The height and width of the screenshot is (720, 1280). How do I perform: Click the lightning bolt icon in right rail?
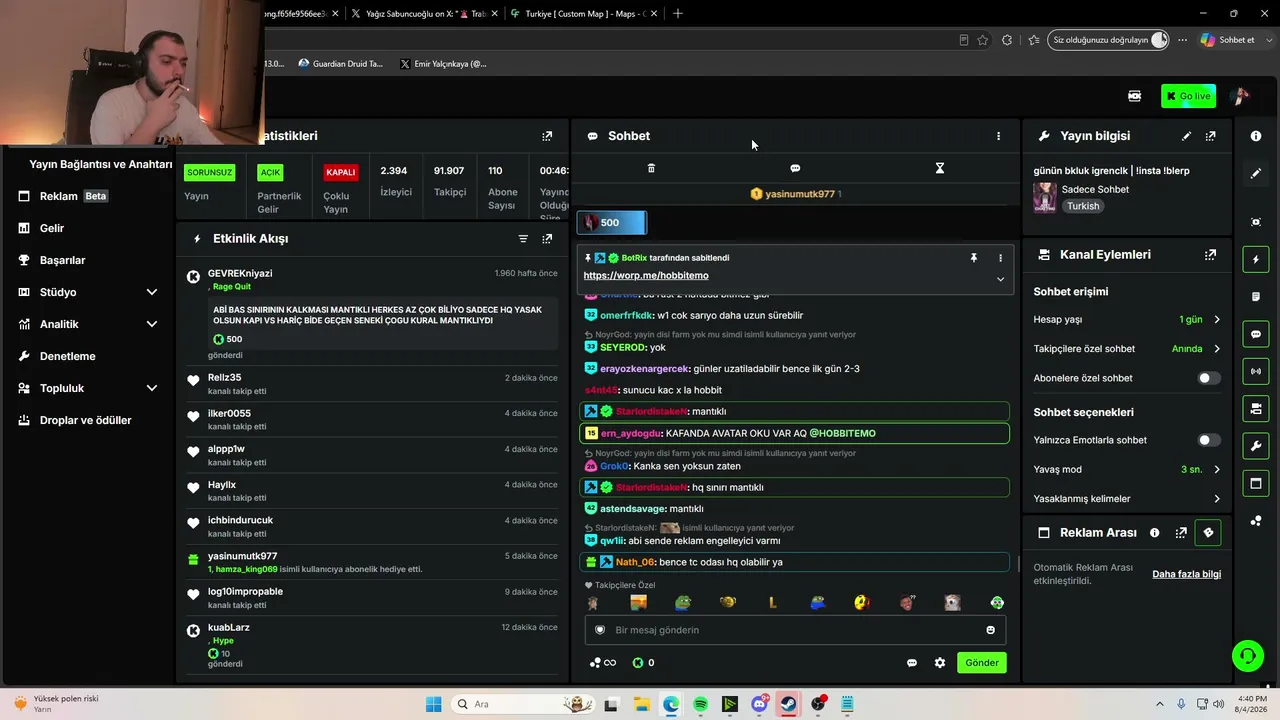(x=1256, y=260)
